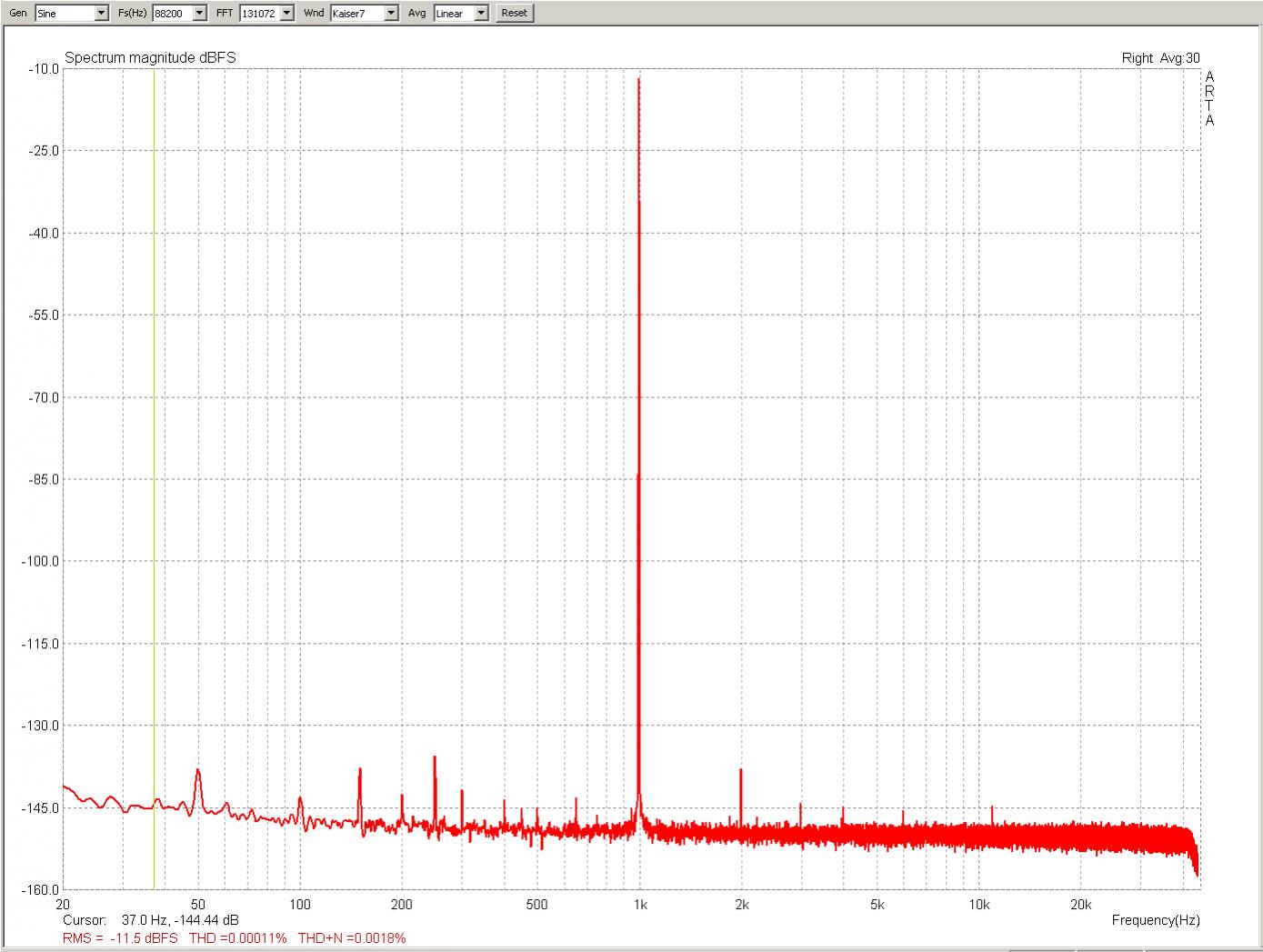This screenshot has width=1263, height=952.
Task: Click the '-145.0' y-axis label
Action: (x=41, y=807)
